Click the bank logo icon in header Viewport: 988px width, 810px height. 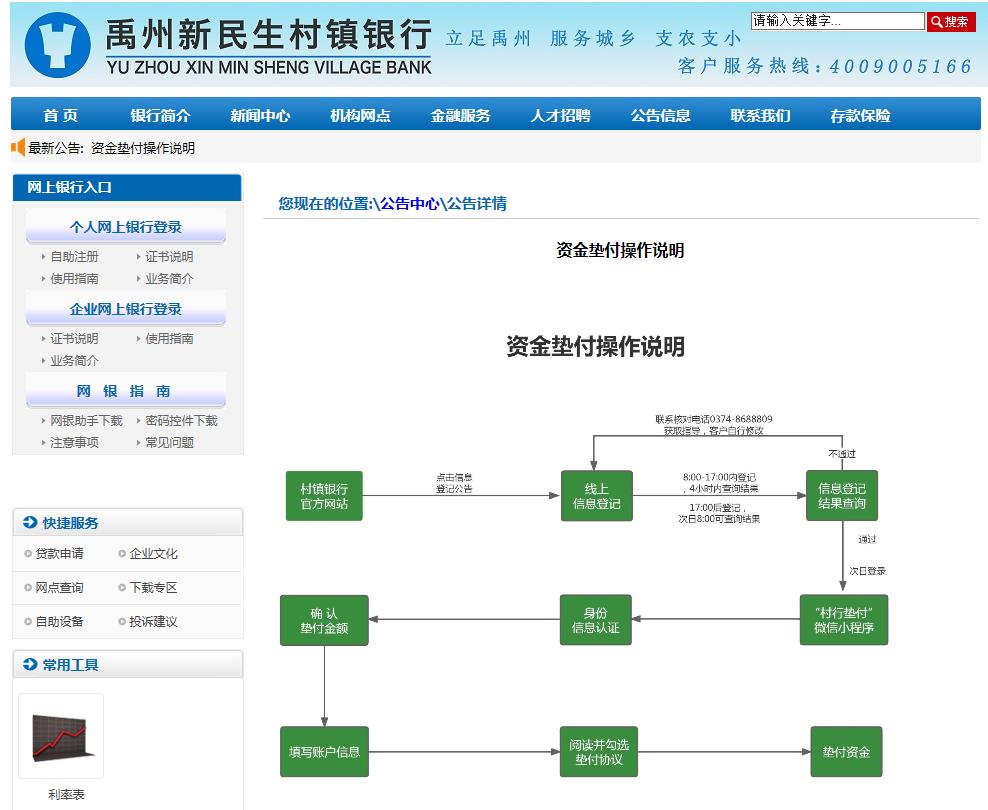click(57, 46)
